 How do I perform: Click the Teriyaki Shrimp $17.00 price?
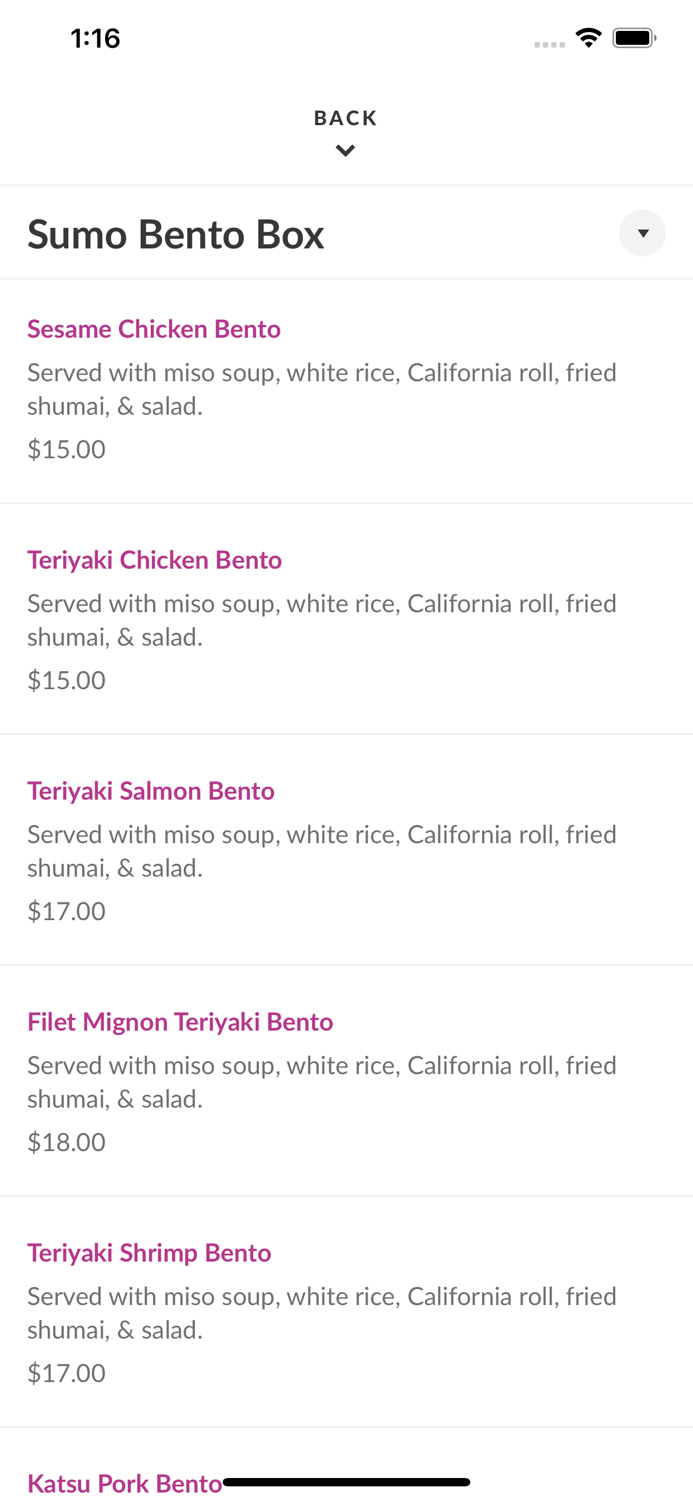pyautogui.click(x=66, y=1373)
